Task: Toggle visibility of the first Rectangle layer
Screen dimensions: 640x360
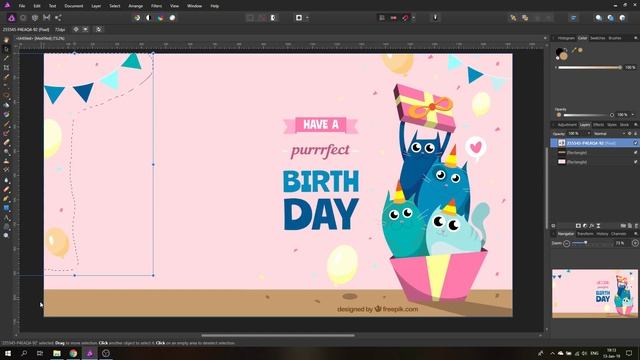Action: [636, 152]
